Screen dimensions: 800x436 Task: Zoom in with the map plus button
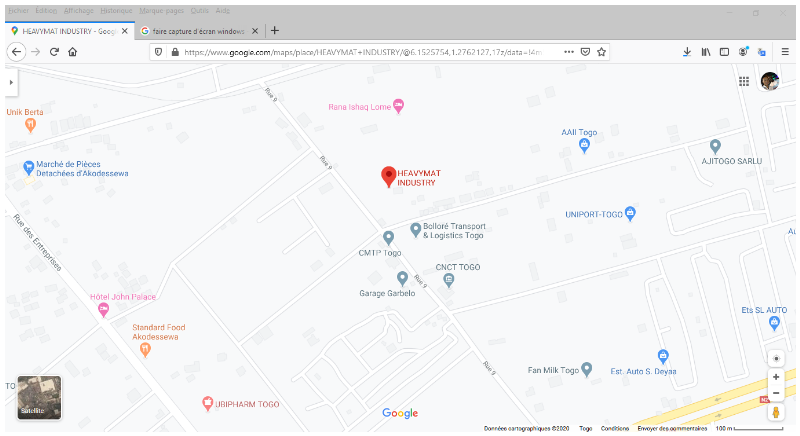[776, 377]
